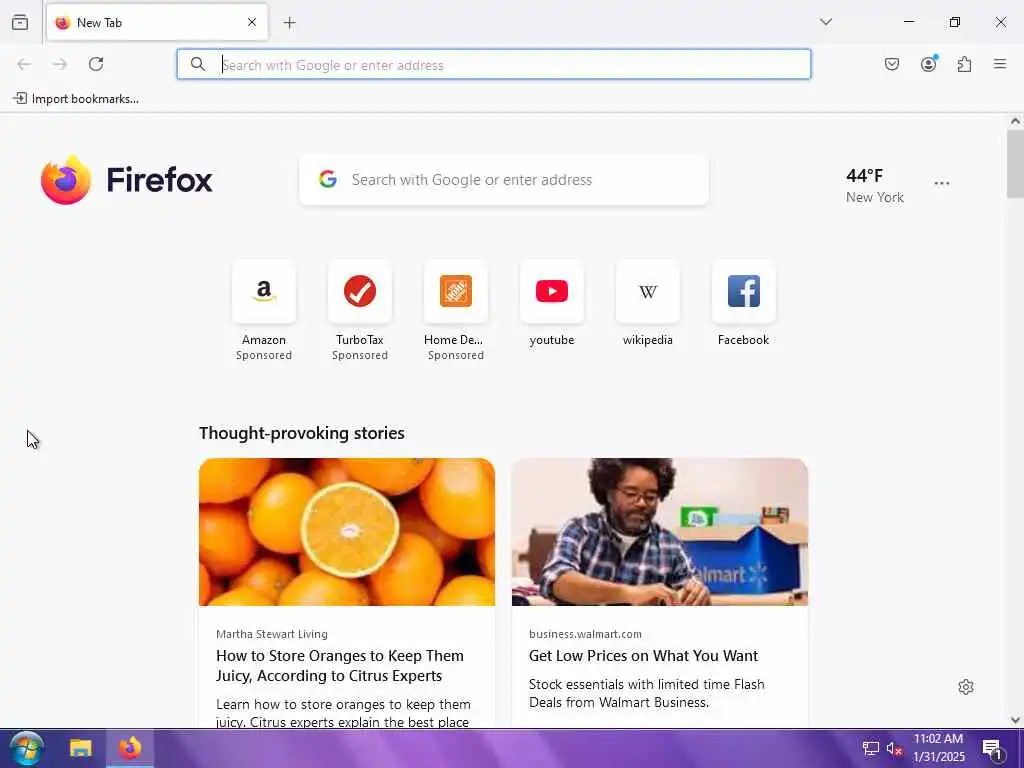The image size is (1024, 768).
Task: Open the Firefox account icon
Action: [929, 63]
